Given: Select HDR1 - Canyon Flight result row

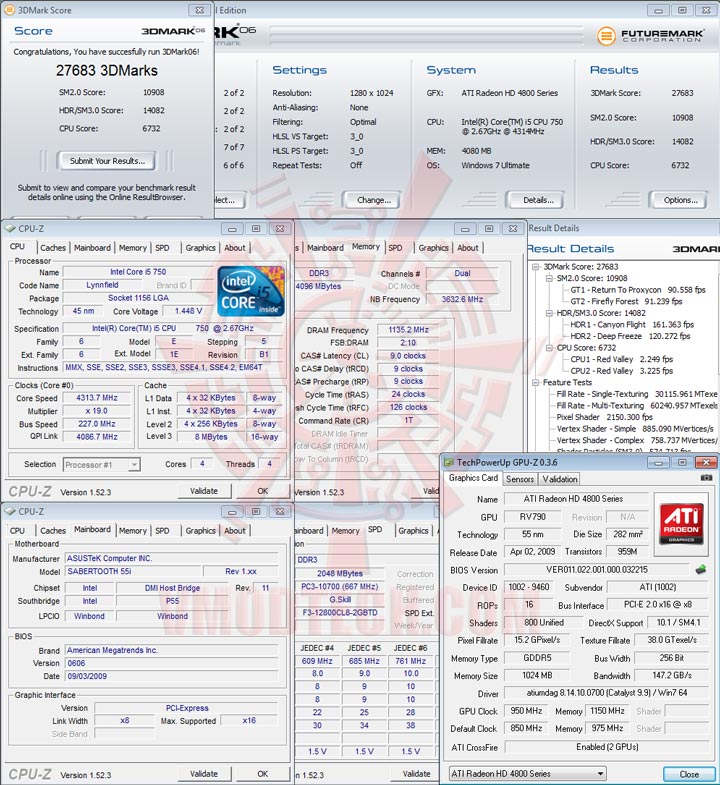Looking at the screenshot, I should point(632,324).
